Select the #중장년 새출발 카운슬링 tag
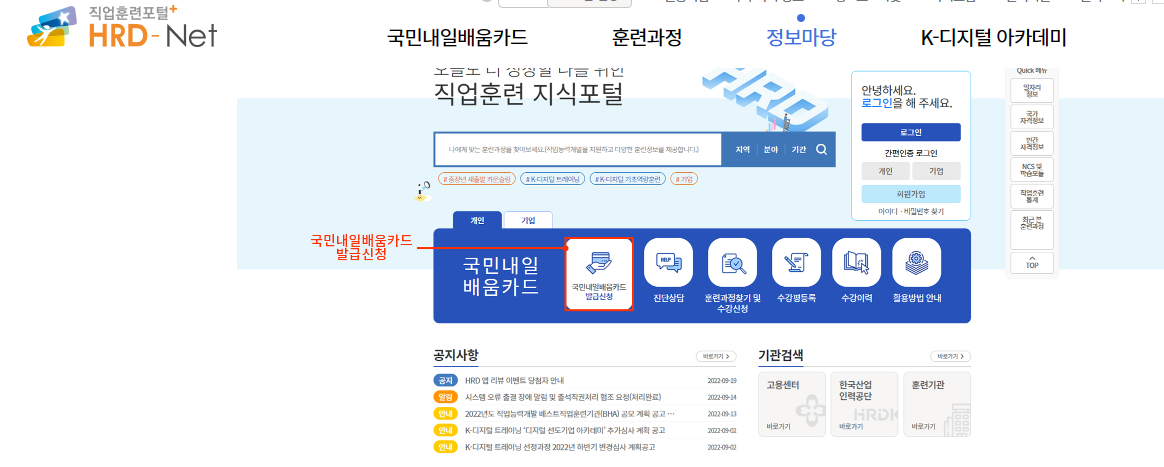The height and width of the screenshot is (467, 1164). coord(475,179)
